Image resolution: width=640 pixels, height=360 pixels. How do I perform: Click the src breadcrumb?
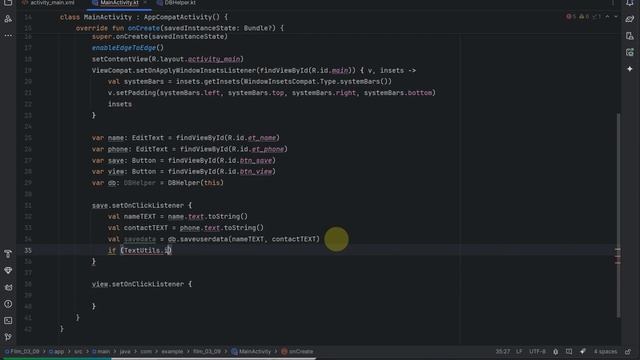[78, 351]
